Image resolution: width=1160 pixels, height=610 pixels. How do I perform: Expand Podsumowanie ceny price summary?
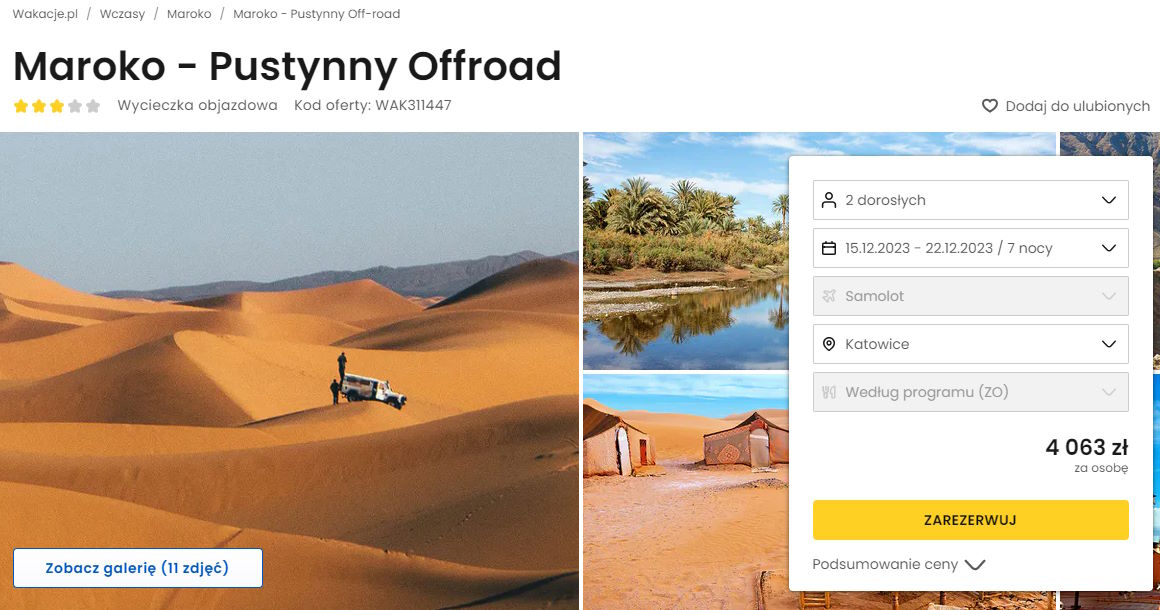(x=899, y=564)
